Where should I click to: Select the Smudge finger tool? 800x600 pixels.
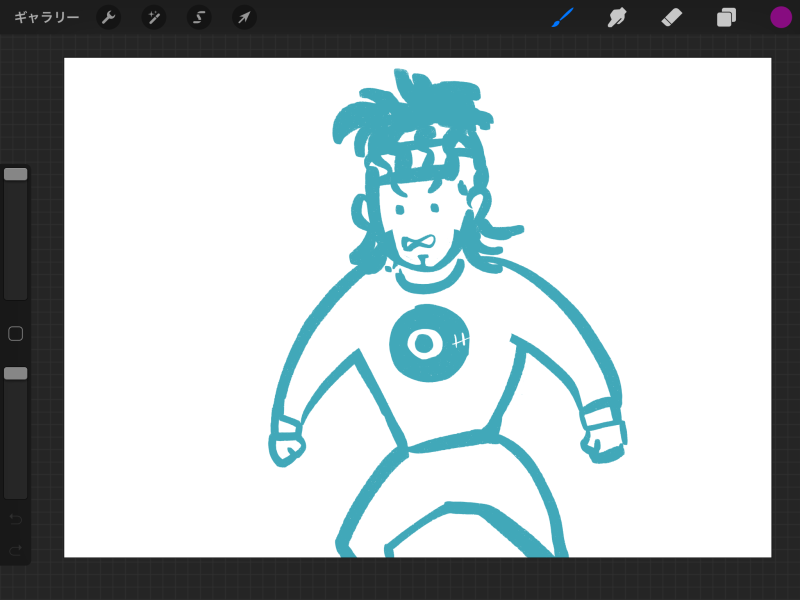(x=617, y=17)
